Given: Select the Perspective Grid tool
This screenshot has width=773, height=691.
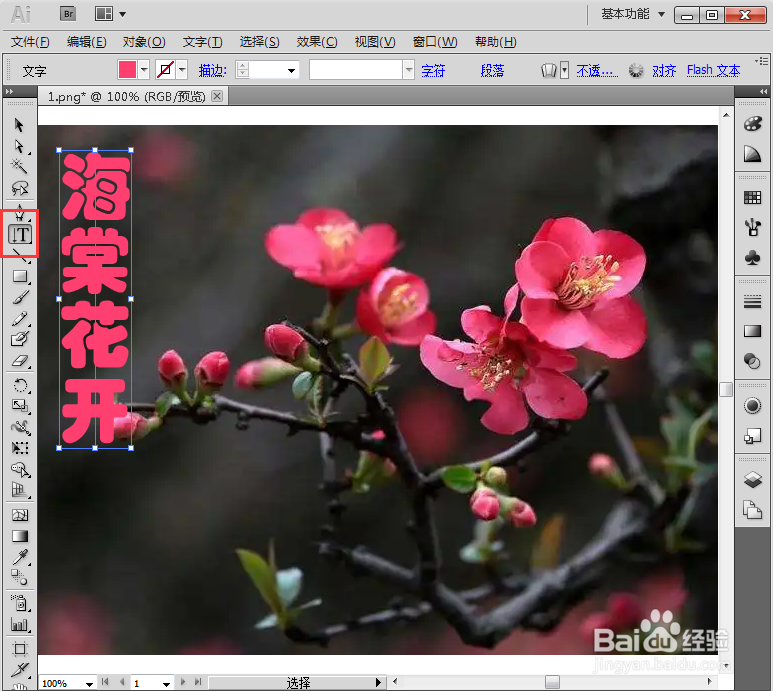Looking at the screenshot, I should tap(20, 490).
